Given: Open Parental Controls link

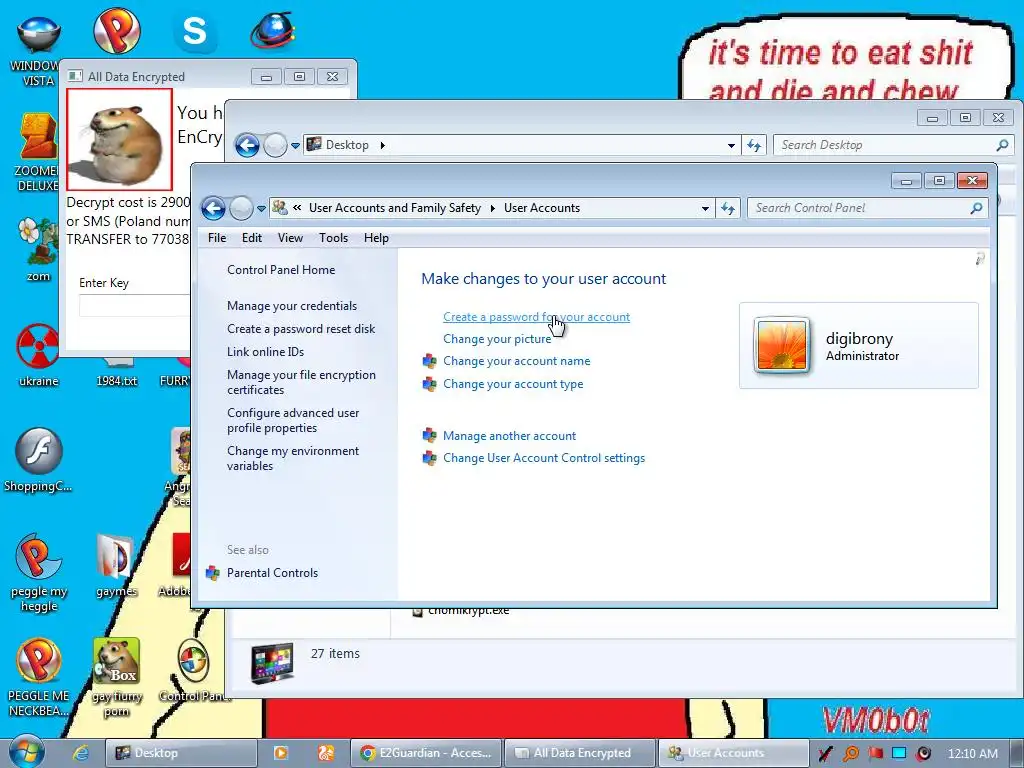Looking at the screenshot, I should (272, 573).
